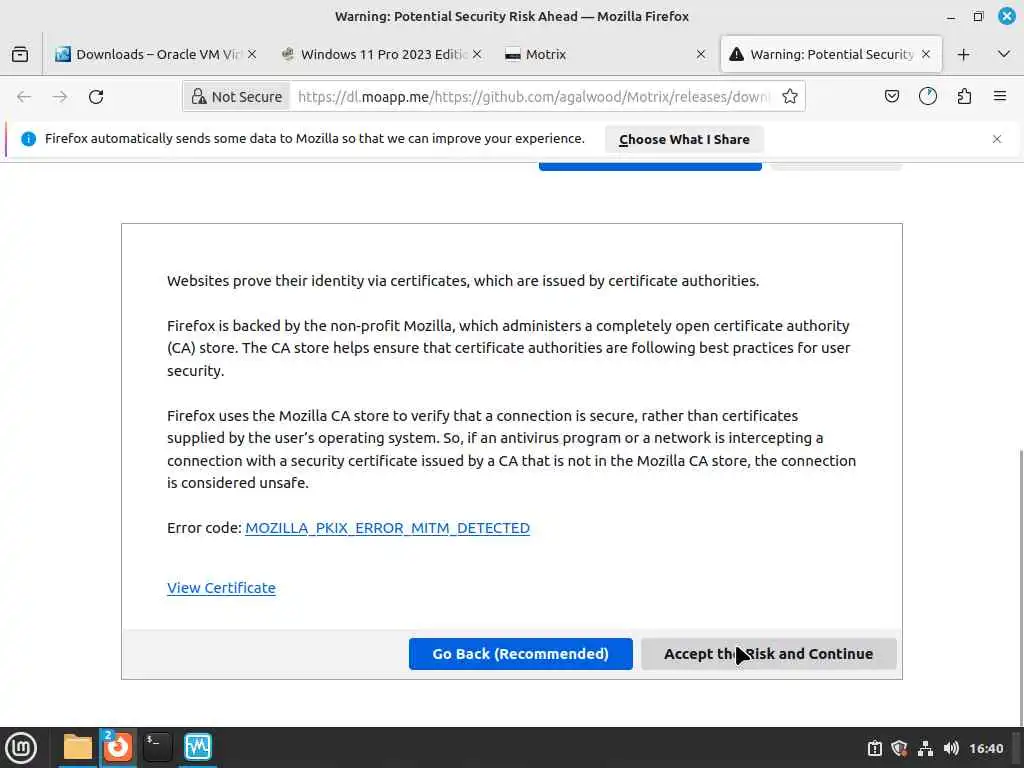The width and height of the screenshot is (1024, 768).
Task: Go back with the back arrow
Action: click(24, 97)
